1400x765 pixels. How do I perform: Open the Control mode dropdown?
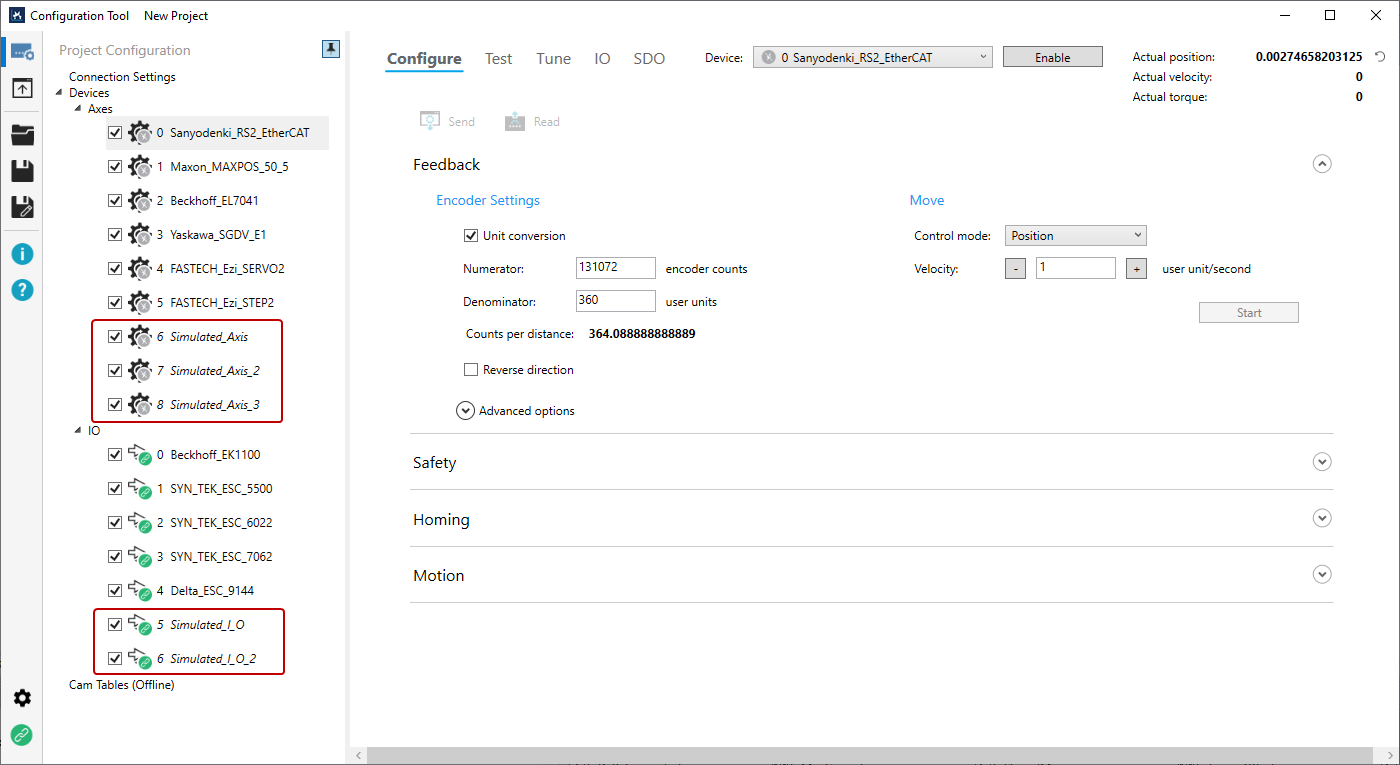tap(1075, 236)
